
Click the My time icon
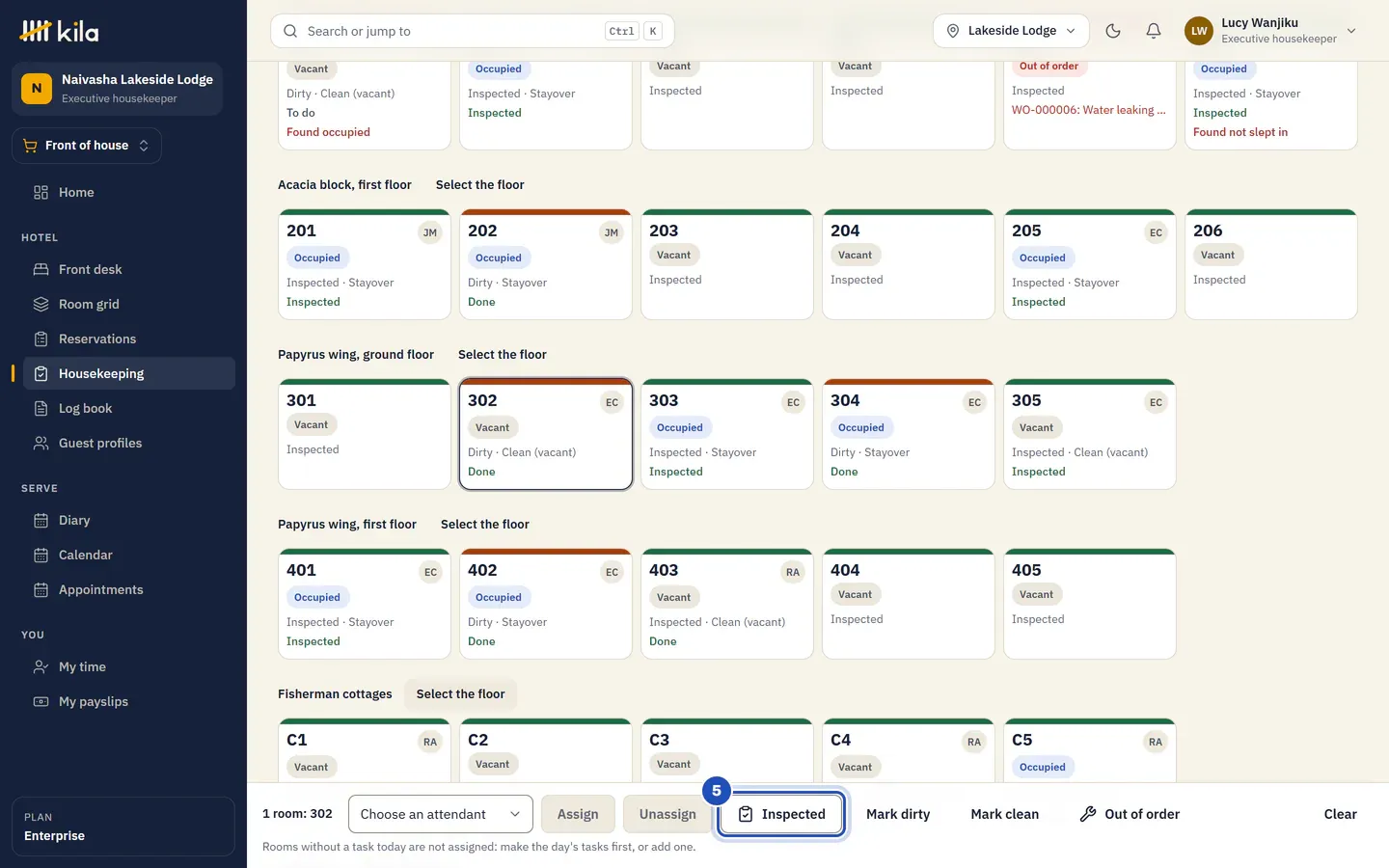[41, 666]
